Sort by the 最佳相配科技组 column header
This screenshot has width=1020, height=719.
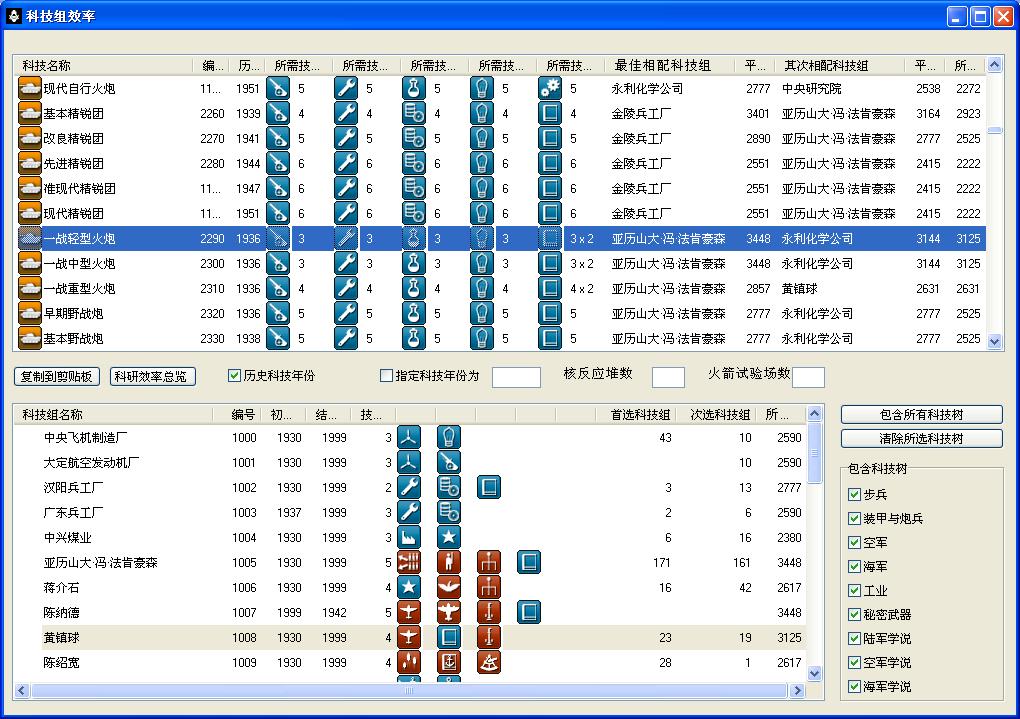[x=662, y=65]
